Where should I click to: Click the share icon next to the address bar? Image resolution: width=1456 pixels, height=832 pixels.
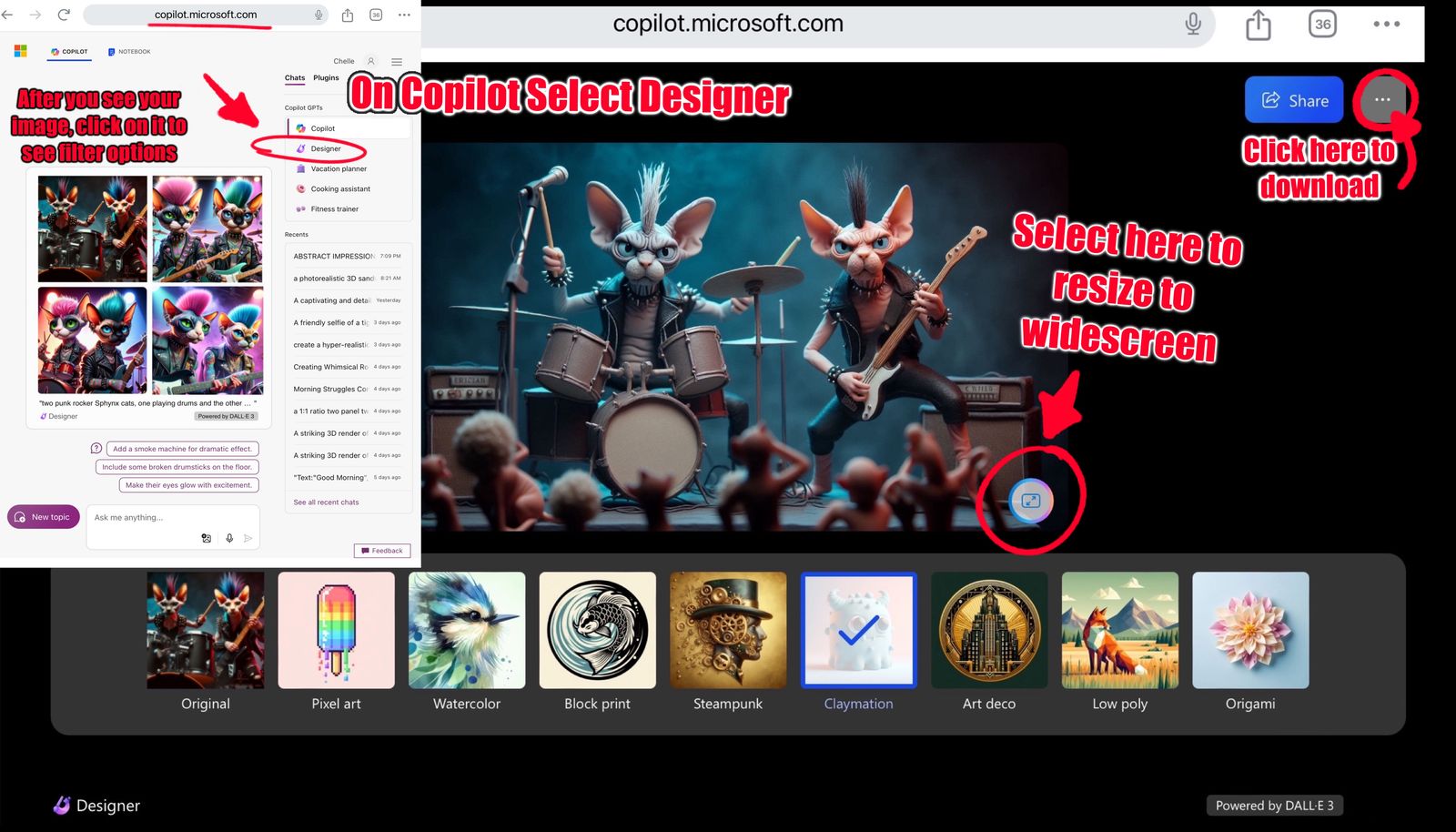347,14
